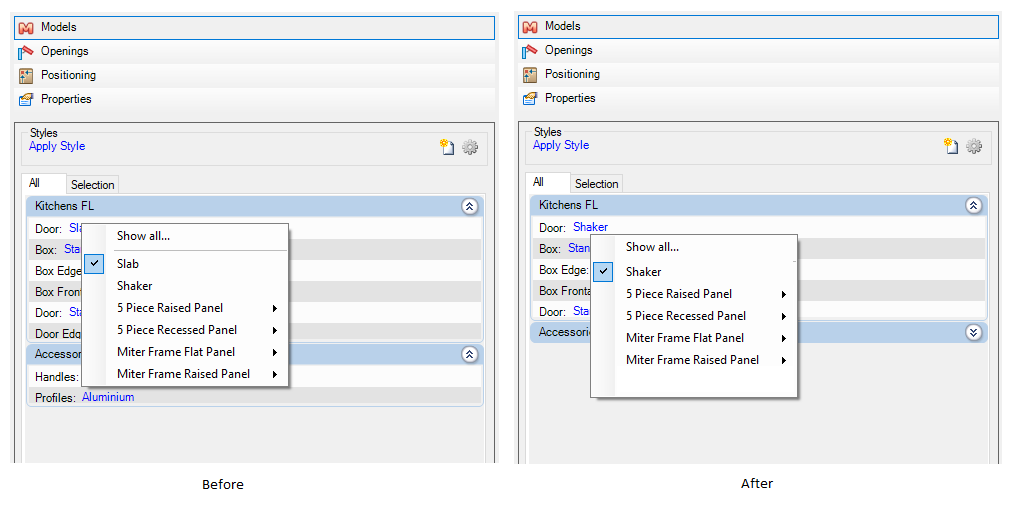Click style settings gear in Before panel

(470, 147)
